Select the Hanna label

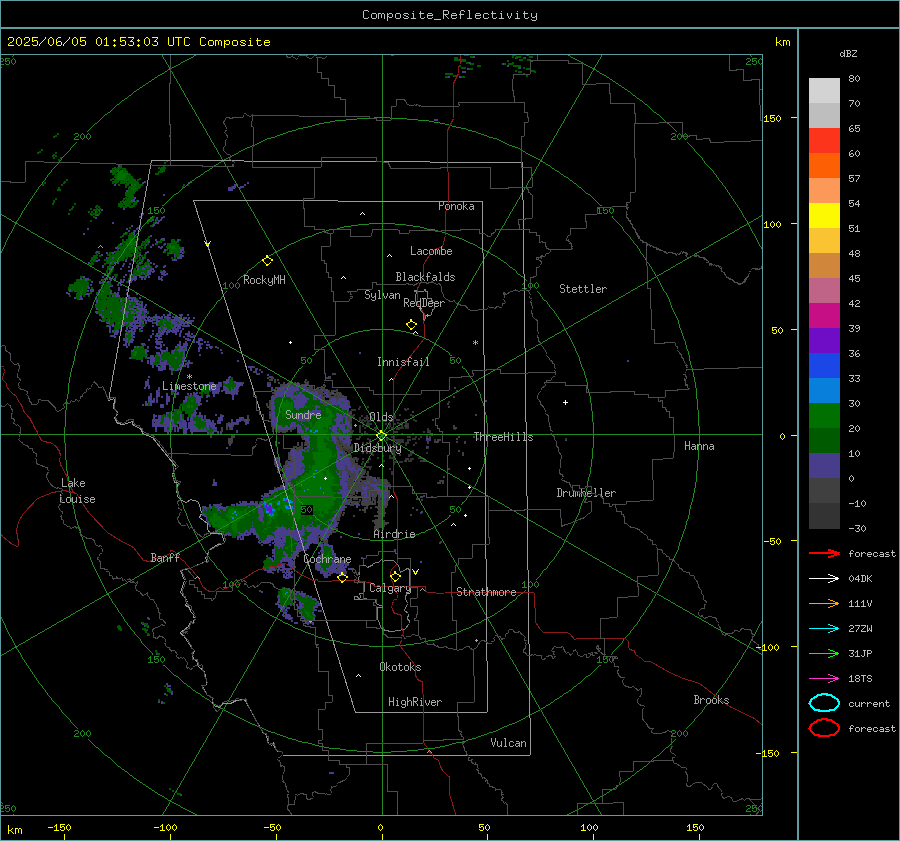[x=699, y=446]
